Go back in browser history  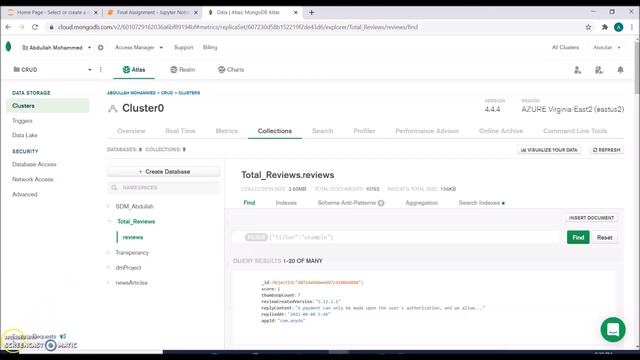point(8,27)
